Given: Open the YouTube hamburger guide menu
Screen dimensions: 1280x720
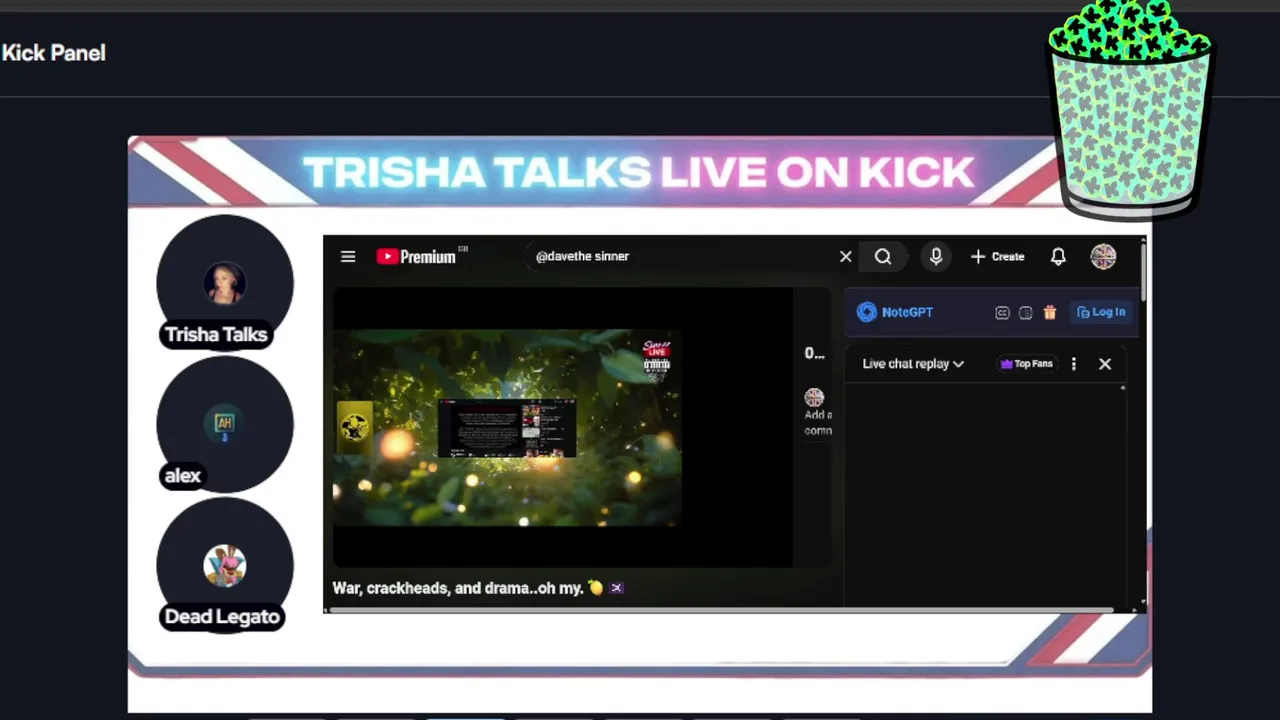Looking at the screenshot, I should pos(348,257).
